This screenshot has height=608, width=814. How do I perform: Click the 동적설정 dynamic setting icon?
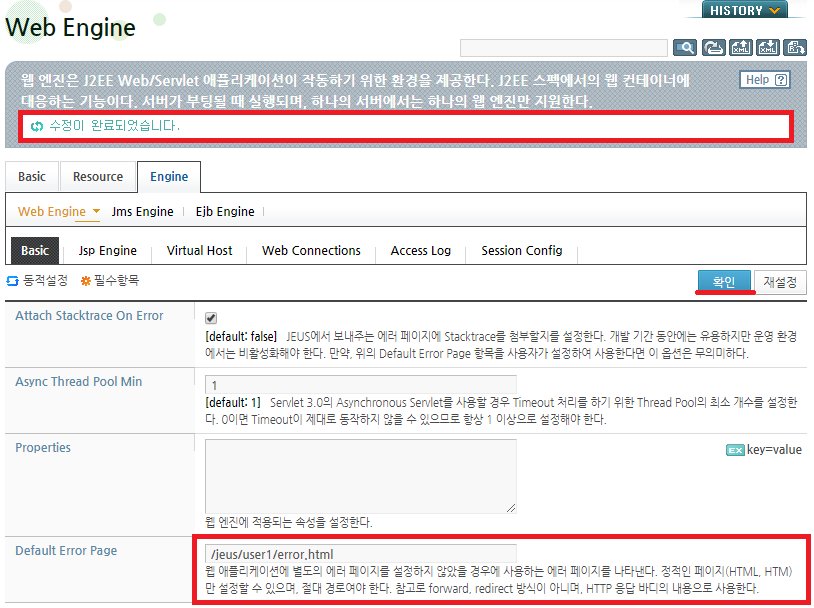pyautogui.click(x=12, y=281)
